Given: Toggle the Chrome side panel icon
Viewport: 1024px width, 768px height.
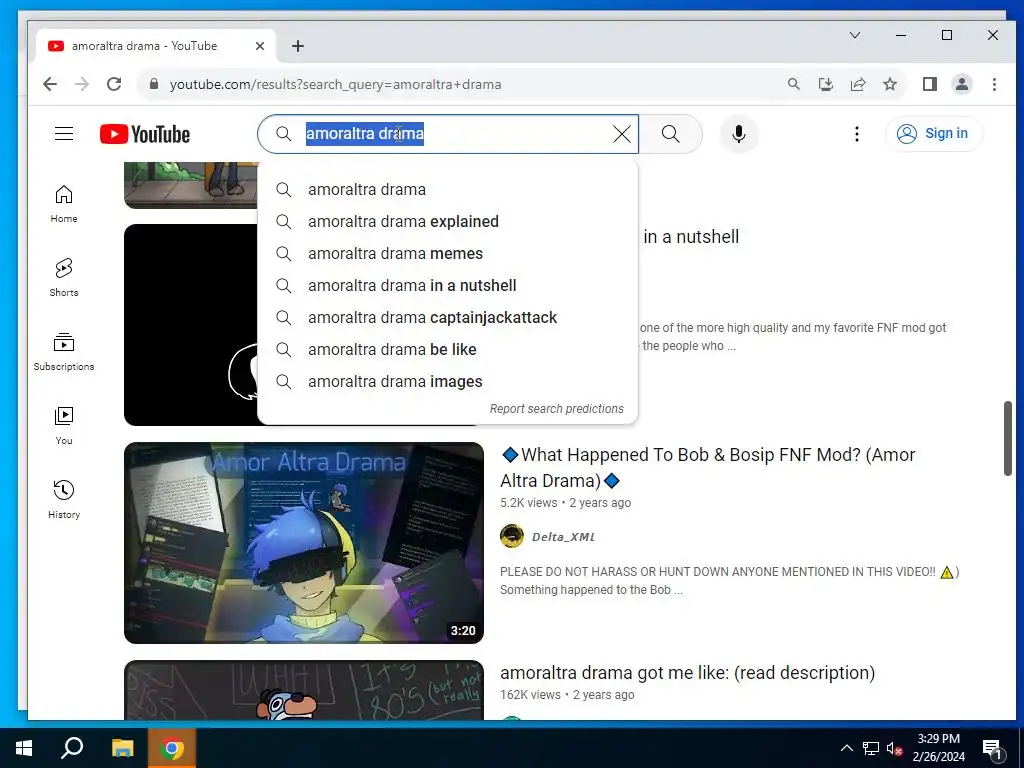Looking at the screenshot, I should point(930,84).
